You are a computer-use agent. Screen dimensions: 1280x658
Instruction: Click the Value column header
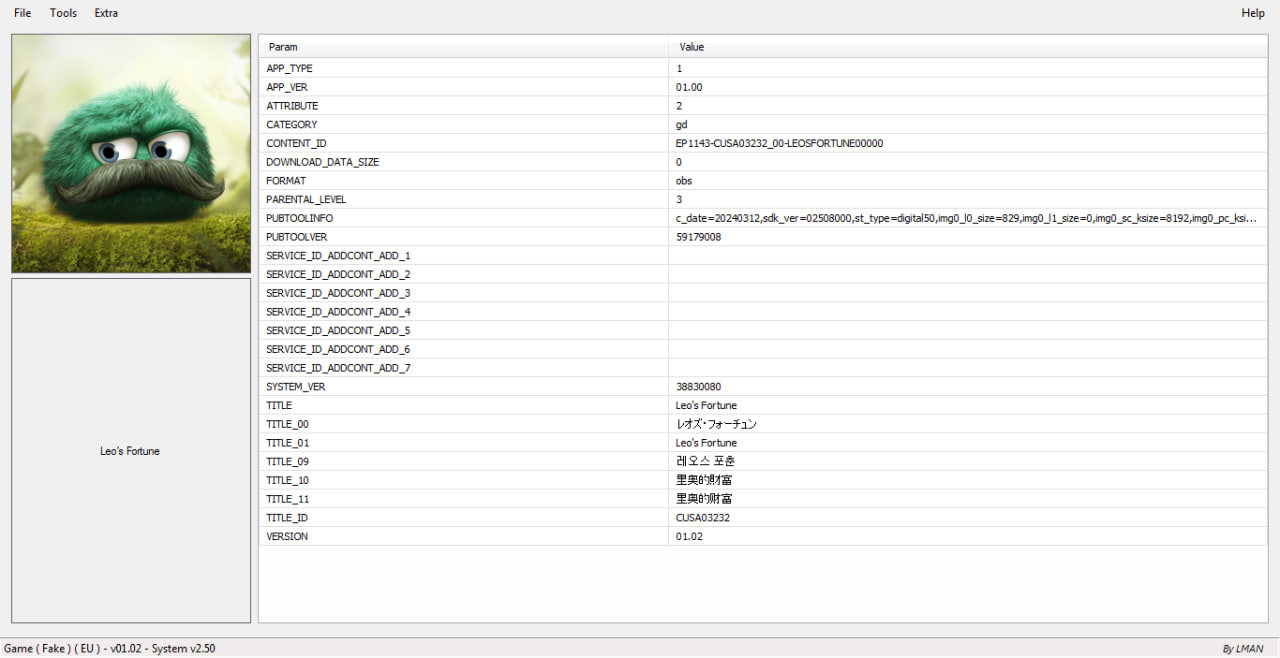(968, 47)
